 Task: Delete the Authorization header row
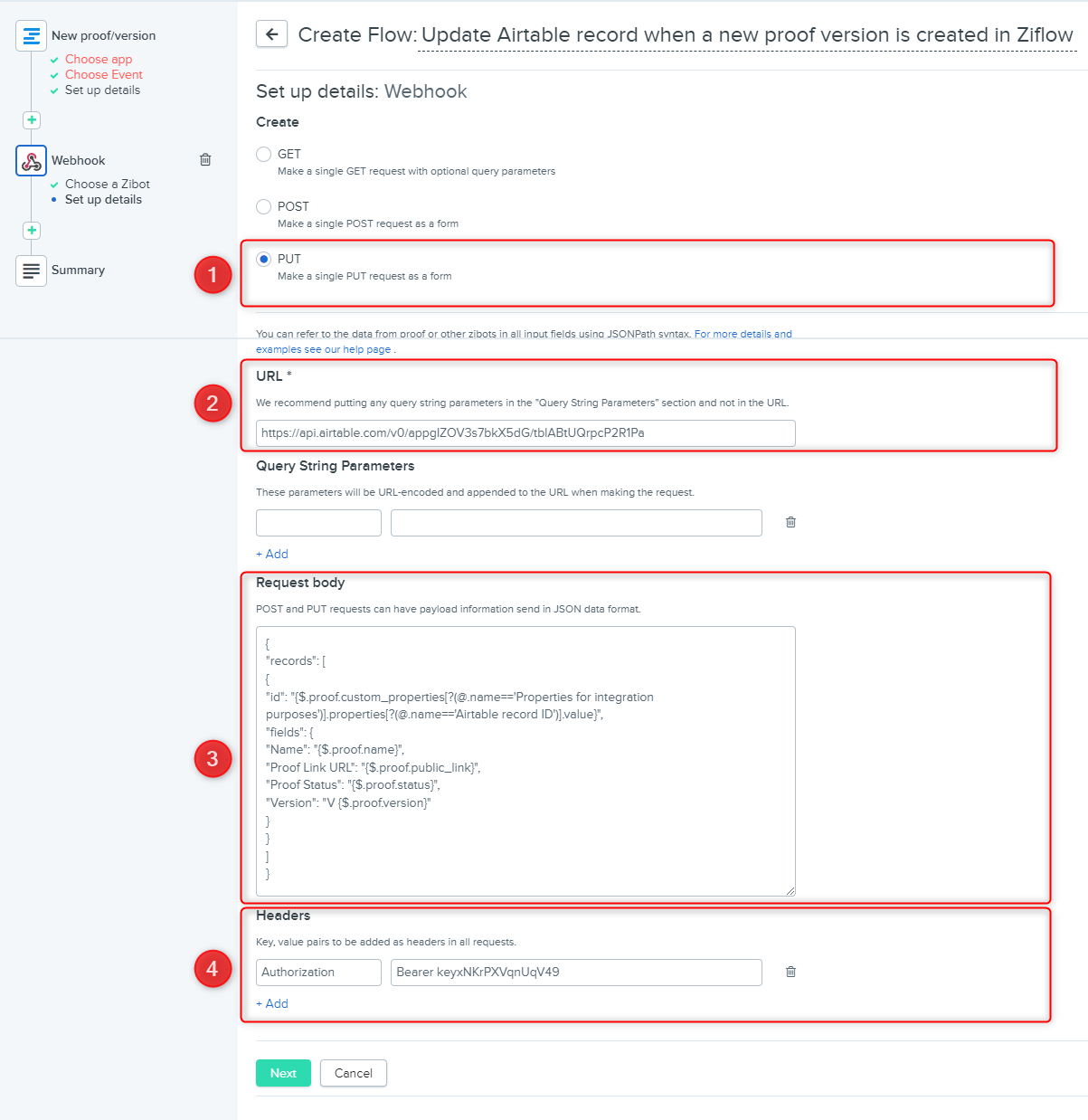click(x=790, y=972)
